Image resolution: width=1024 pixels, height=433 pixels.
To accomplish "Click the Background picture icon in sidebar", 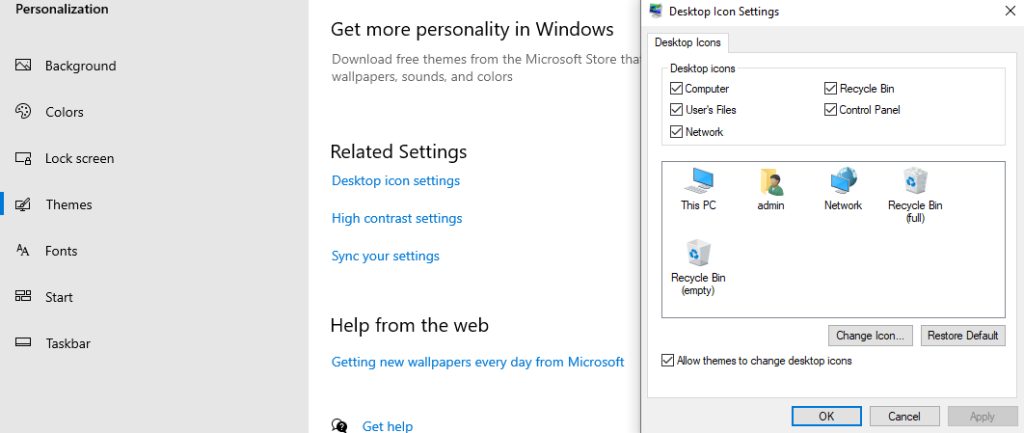I will click(x=23, y=65).
